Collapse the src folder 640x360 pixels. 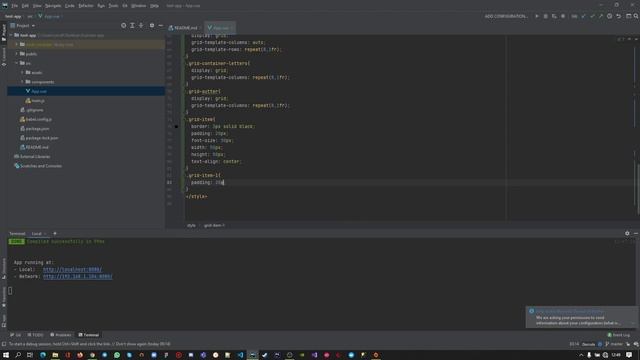17,63
